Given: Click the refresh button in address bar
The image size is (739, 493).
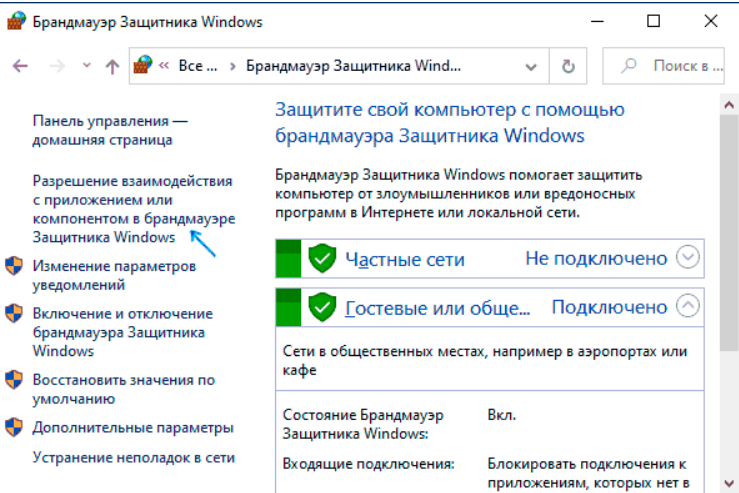Looking at the screenshot, I should click(568, 67).
